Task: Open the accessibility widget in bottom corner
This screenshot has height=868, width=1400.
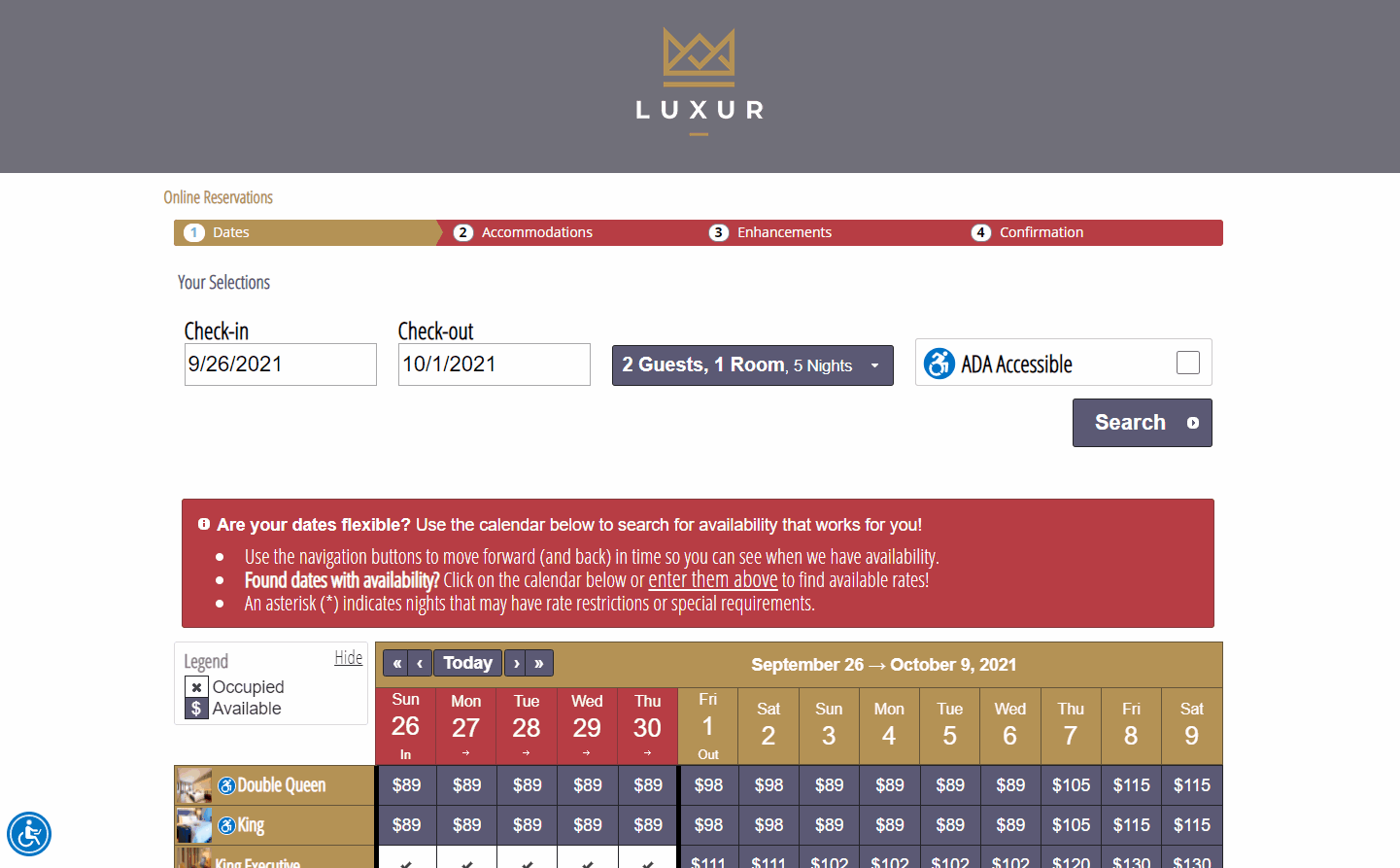Action: (x=29, y=834)
